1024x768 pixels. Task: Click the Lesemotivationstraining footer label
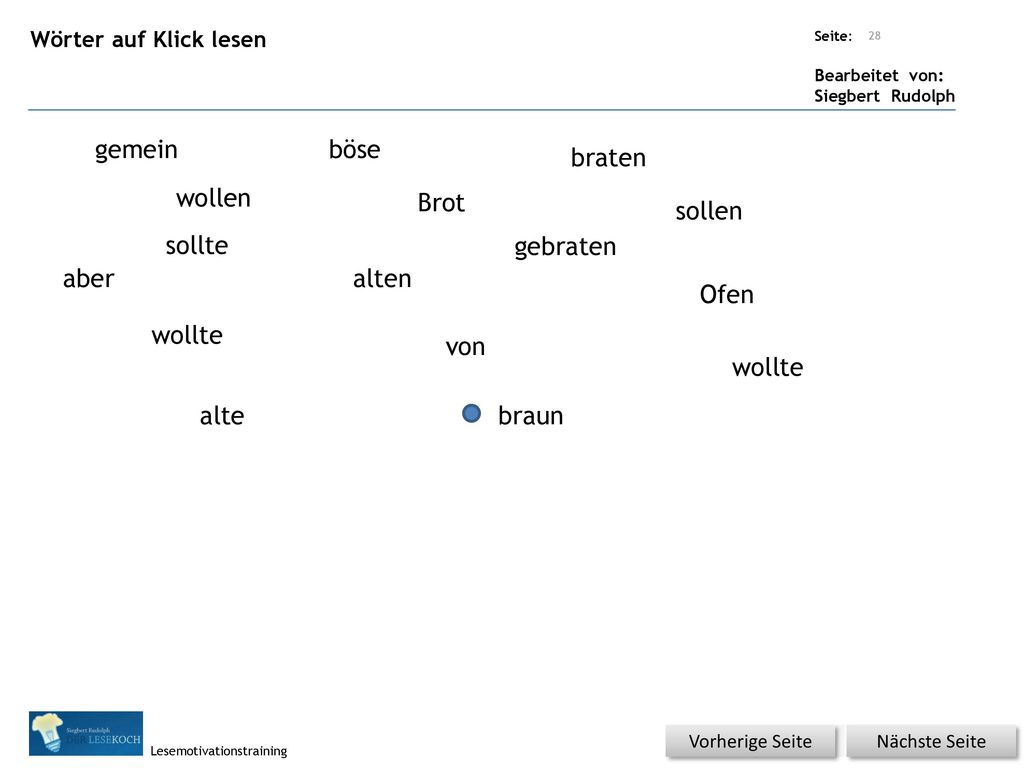(218, 751)
